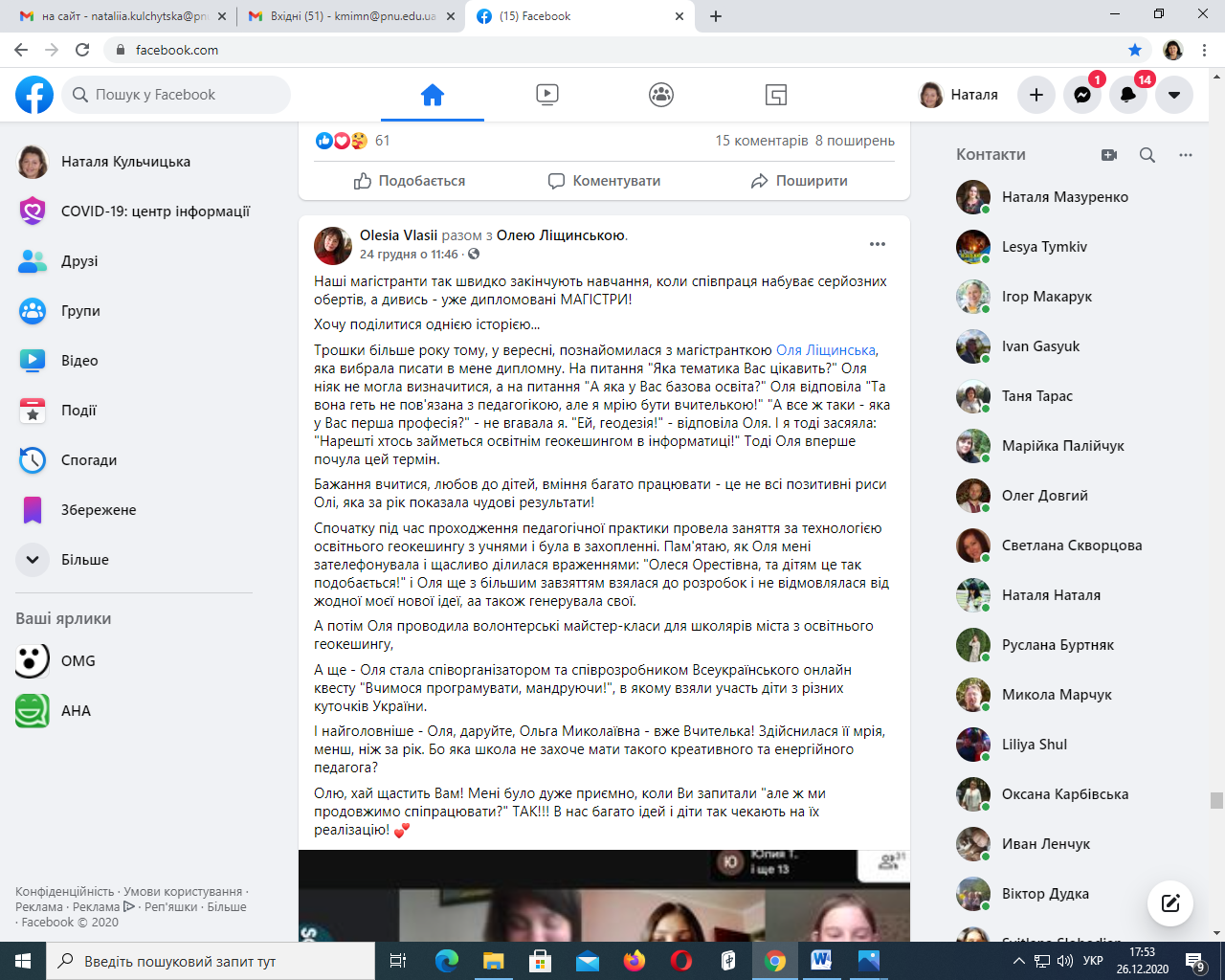Click the Подобається like button
The width and height of the screenshot is (1225, 980).
(410, 181)
